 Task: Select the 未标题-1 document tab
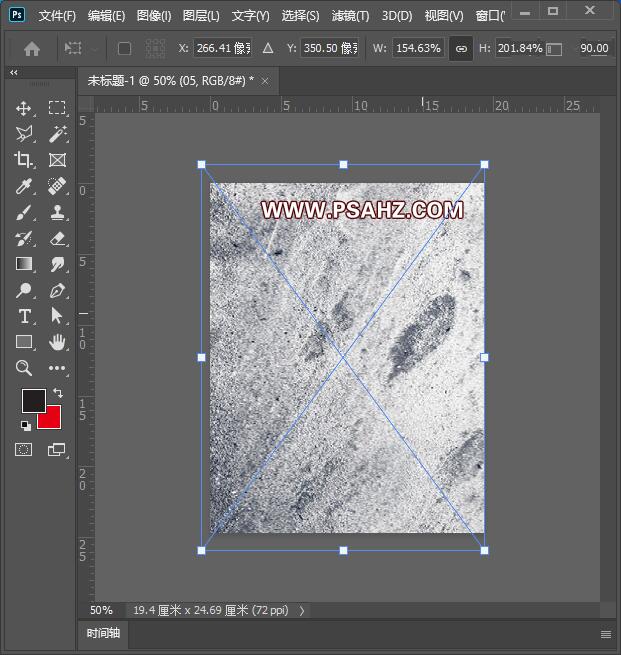tap(170, 81)
